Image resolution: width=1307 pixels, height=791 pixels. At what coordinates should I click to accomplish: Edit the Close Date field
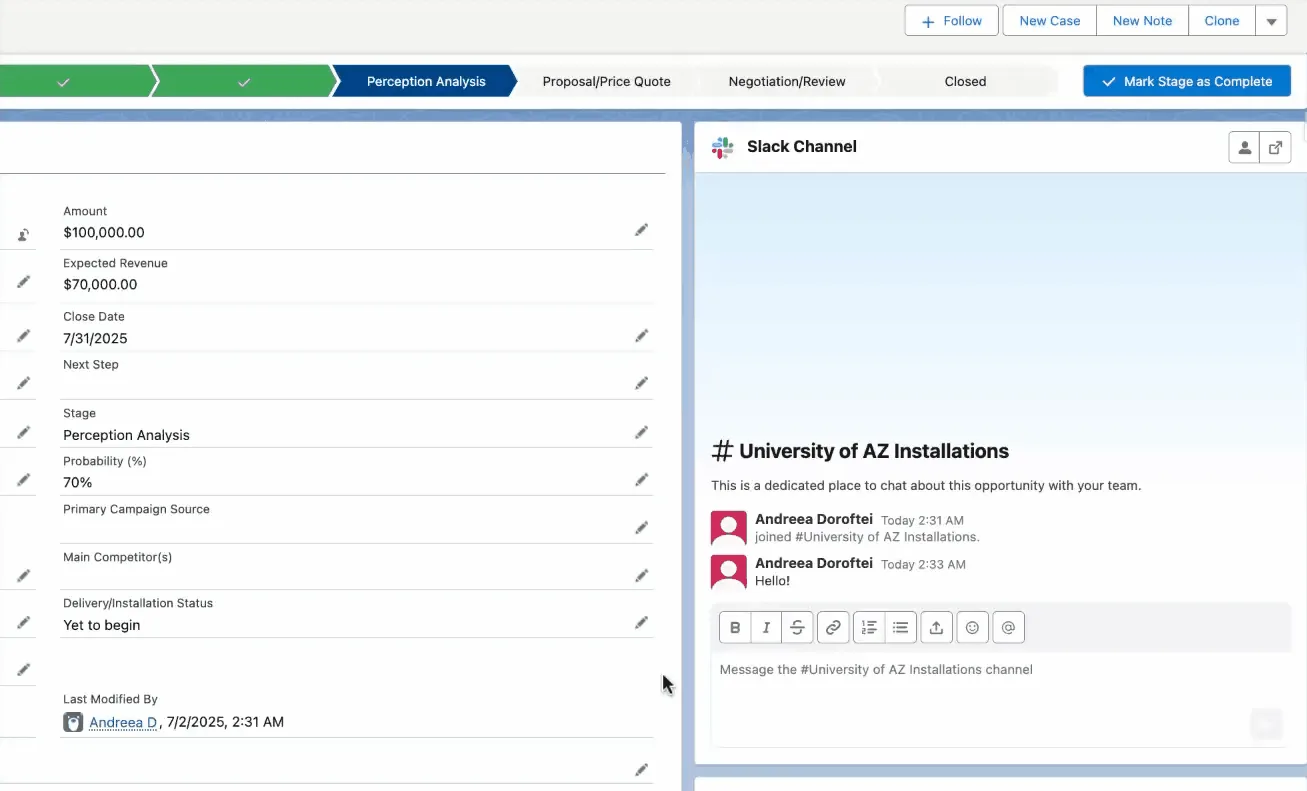coord(641,336)
